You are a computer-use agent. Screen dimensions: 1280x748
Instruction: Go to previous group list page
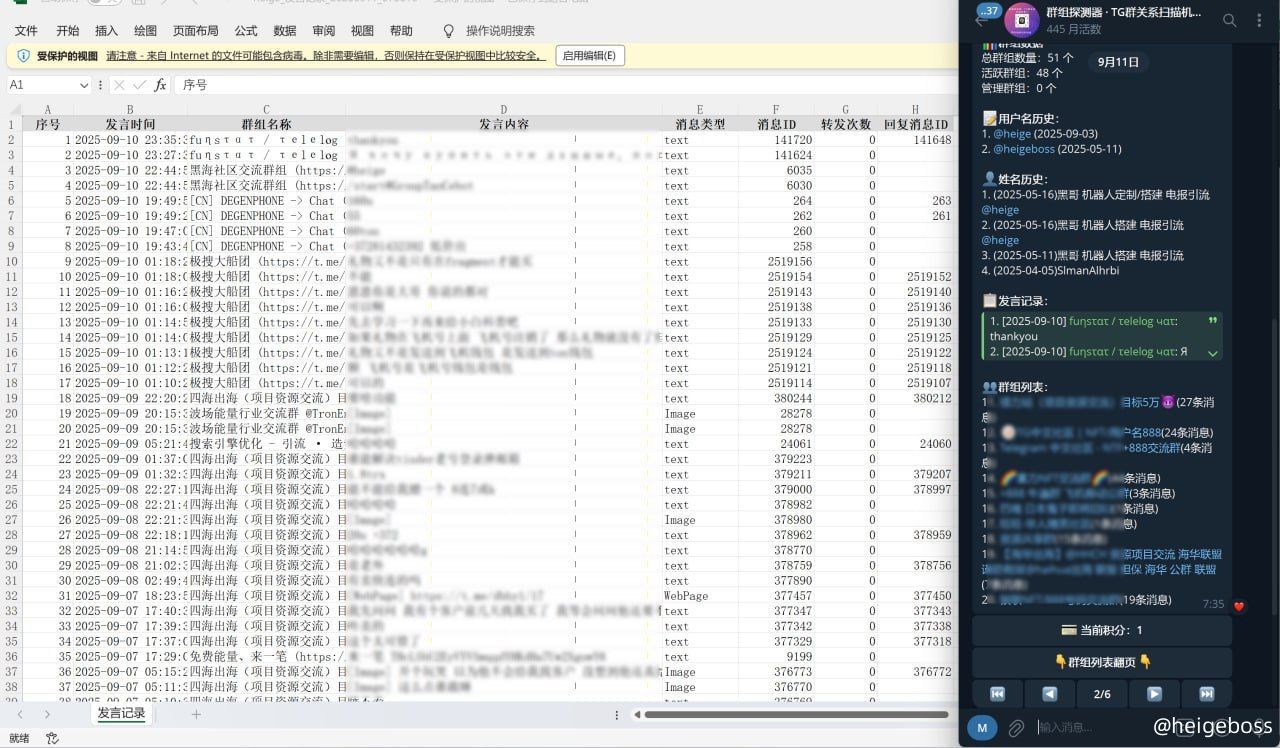coord(1049,694)
